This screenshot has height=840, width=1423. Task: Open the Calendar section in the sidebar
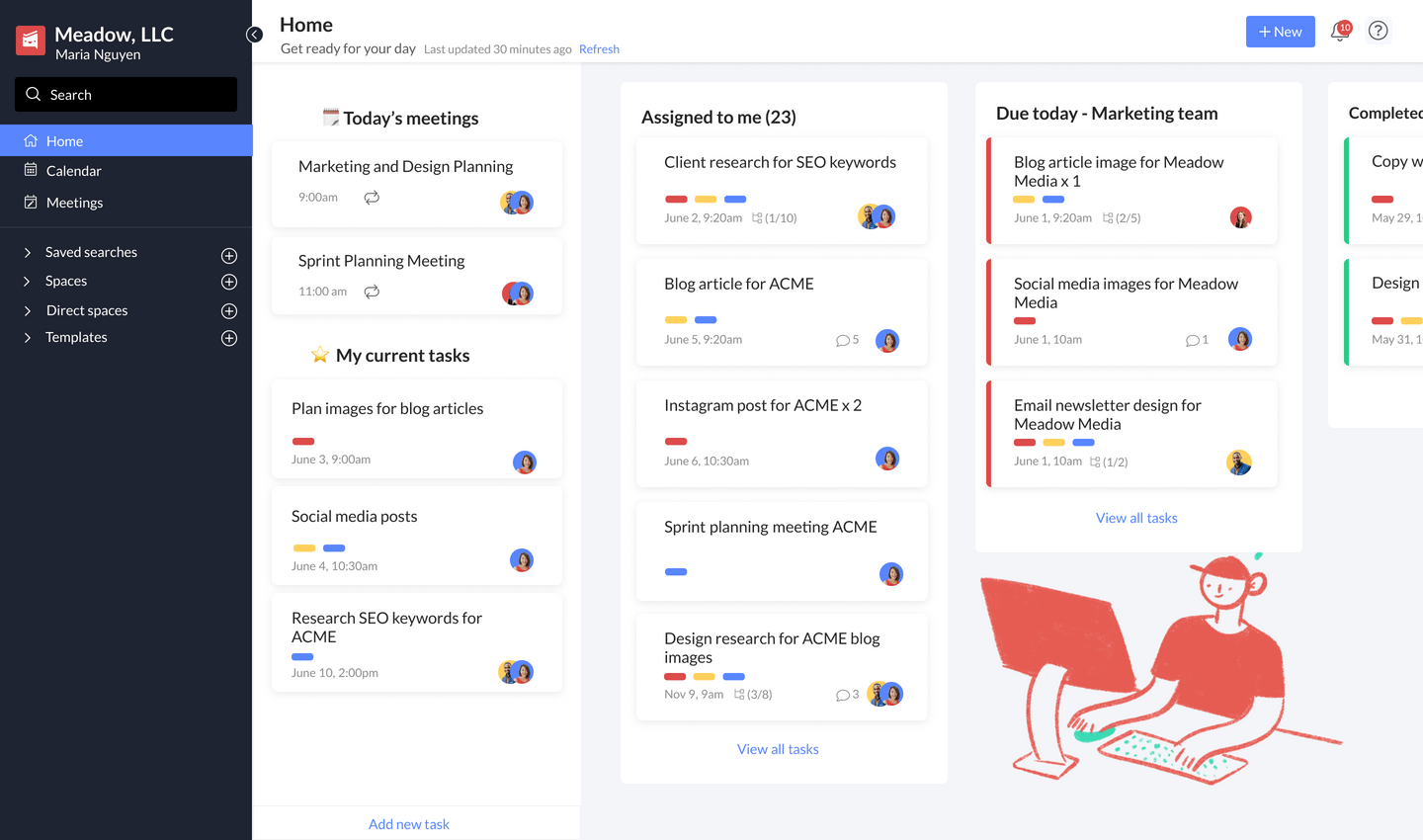tap(73, 170)
